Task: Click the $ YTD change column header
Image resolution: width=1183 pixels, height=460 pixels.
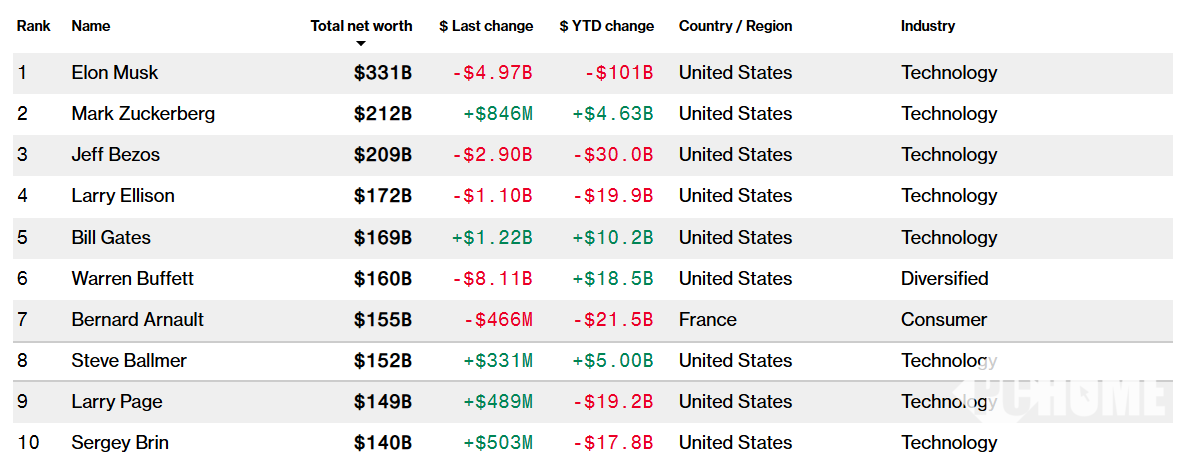Action: [607, 26]
